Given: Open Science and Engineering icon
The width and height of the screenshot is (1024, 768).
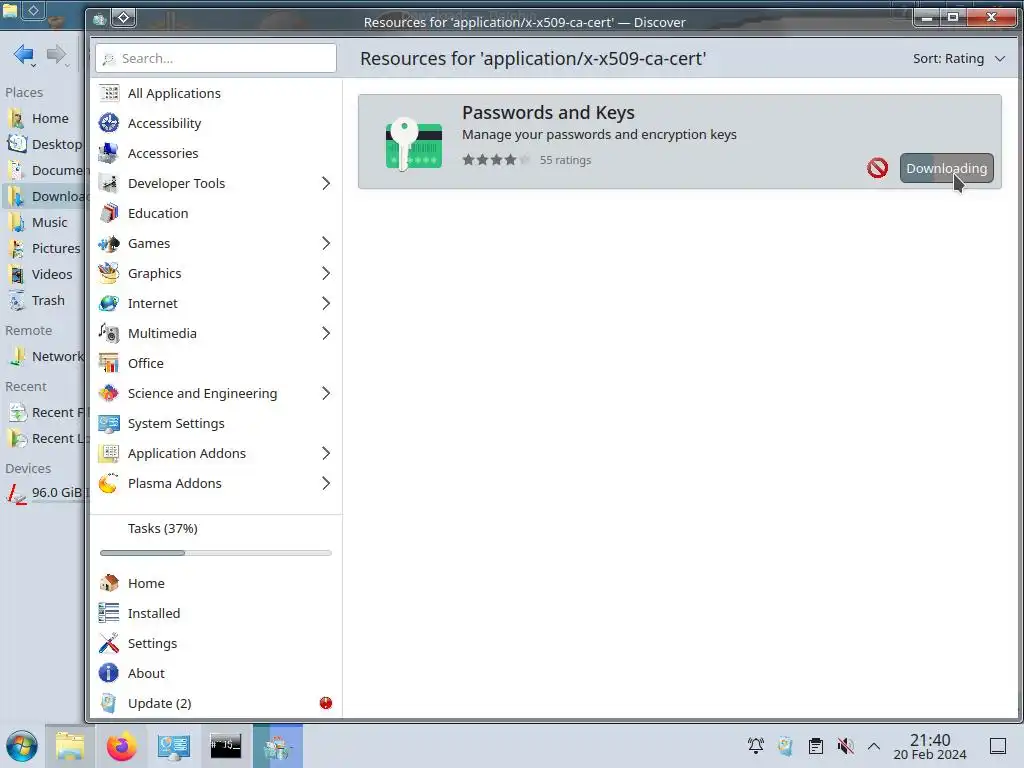Looking at the screenshot, I should 109,394.
